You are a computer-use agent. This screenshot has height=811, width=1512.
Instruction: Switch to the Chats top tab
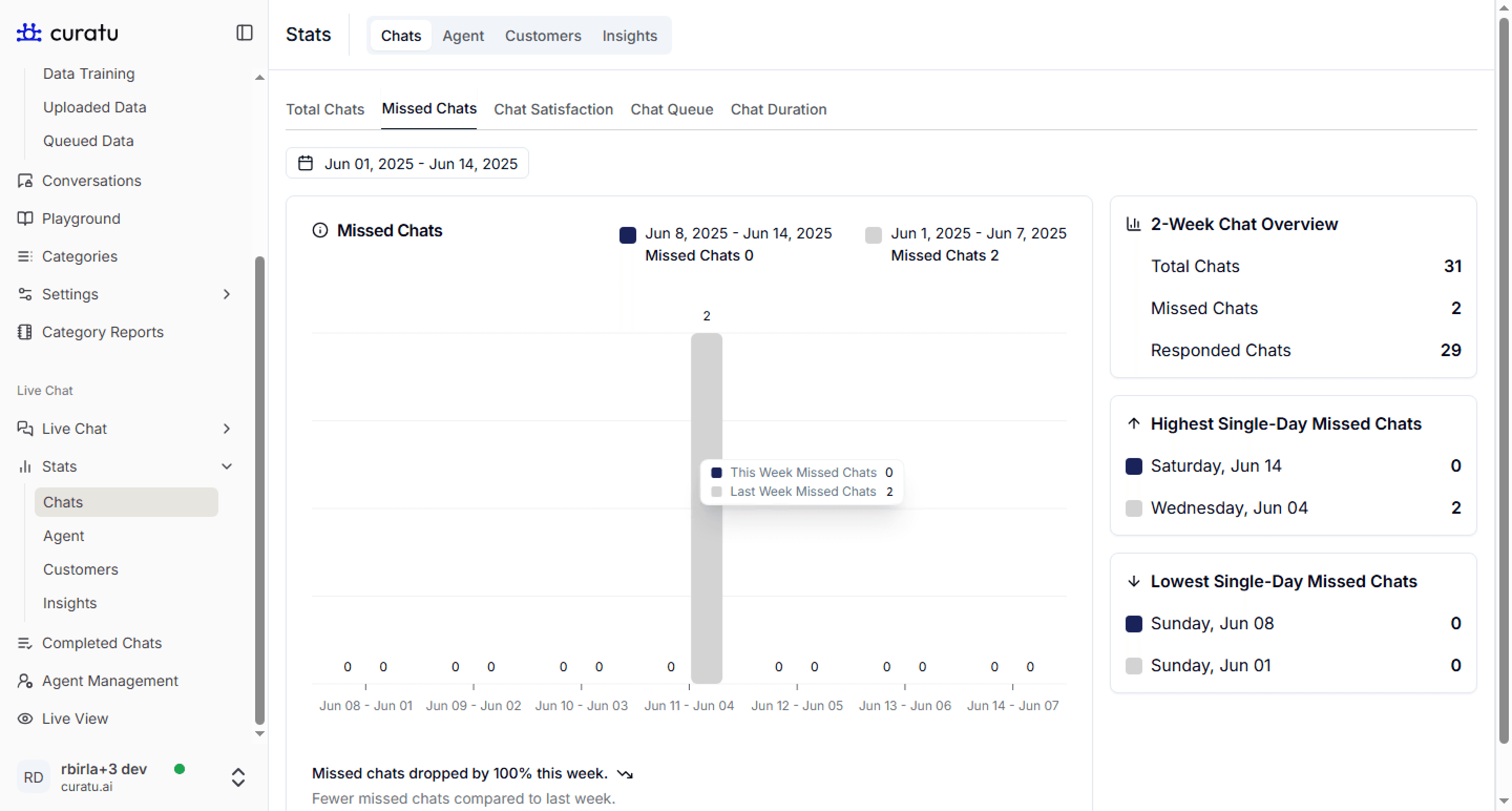click(401, 35)
